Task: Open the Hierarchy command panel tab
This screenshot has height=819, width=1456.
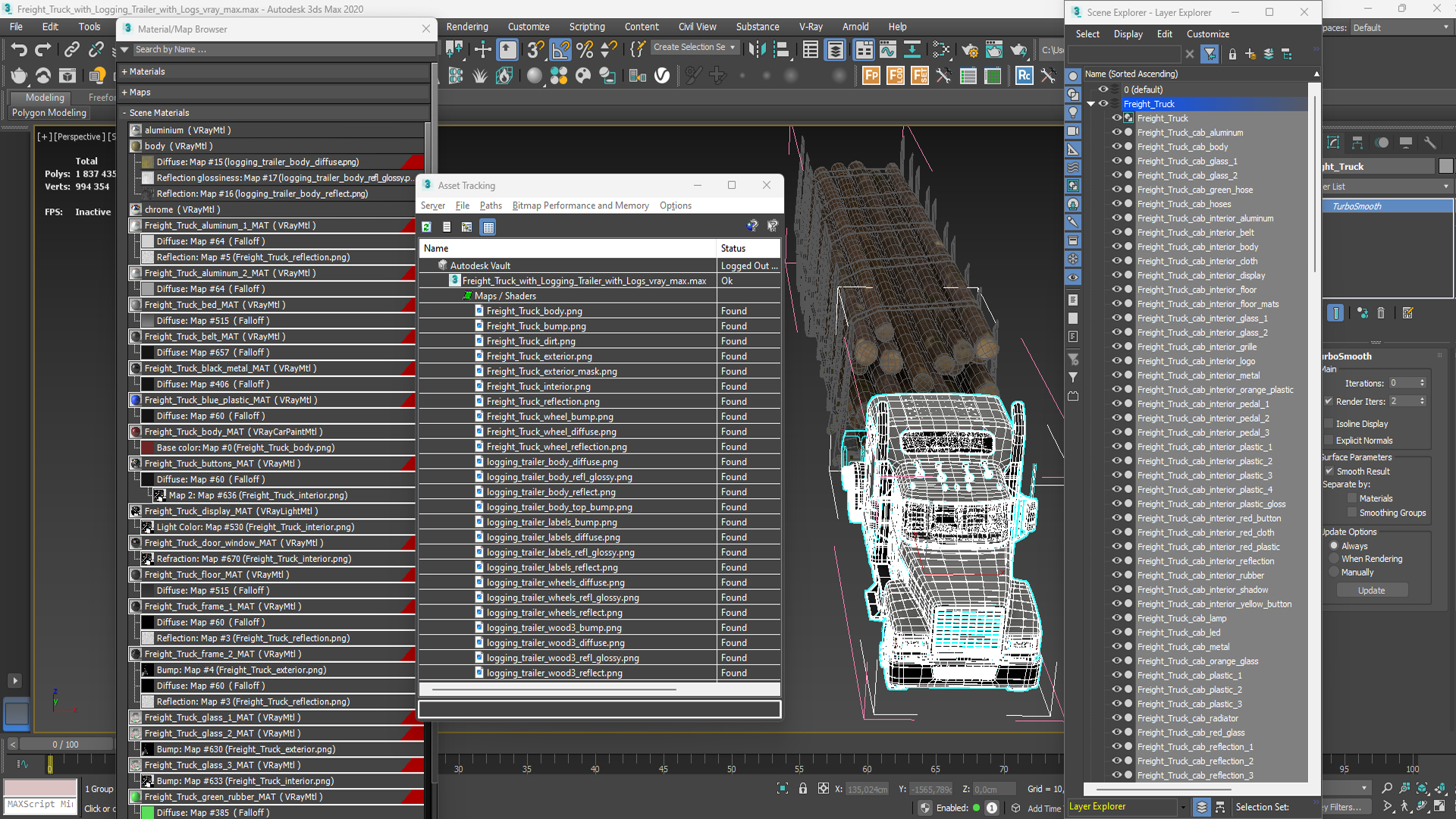Action: (x=1357, y=143)
